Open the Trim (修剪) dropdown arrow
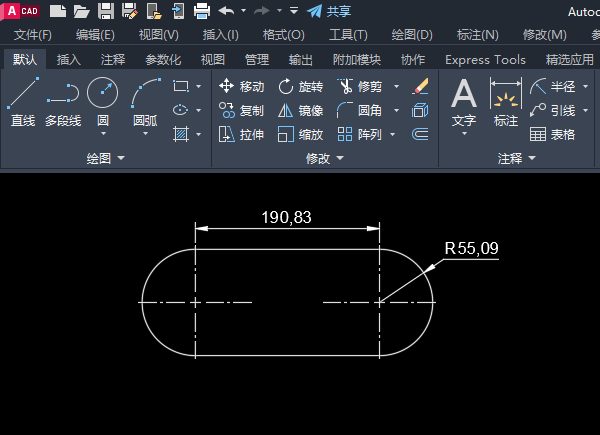600x435 pixels. click(x=396, y=86)
